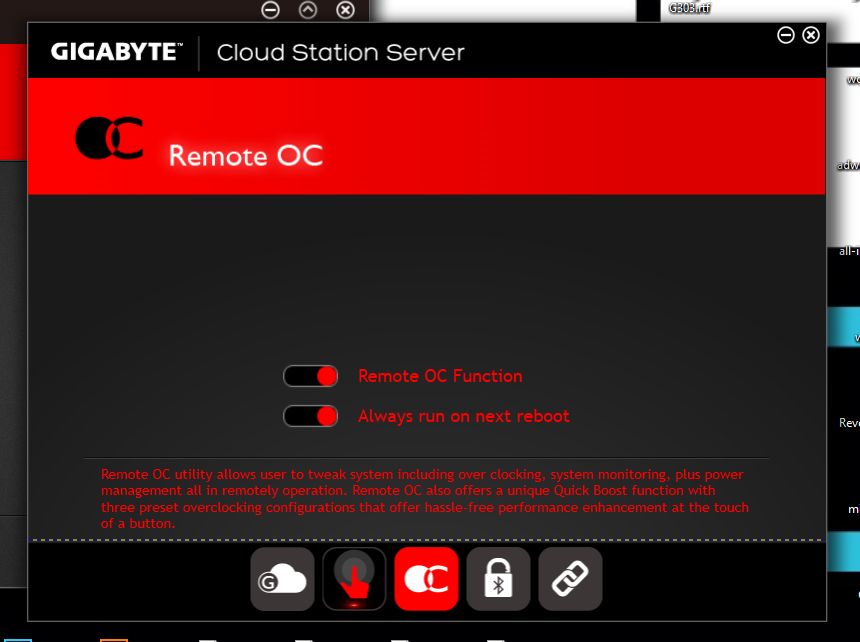Select the Remote OC tab icon
Image resolution: width=860 pixels, height=642 pixels.
tap(426, 579)
